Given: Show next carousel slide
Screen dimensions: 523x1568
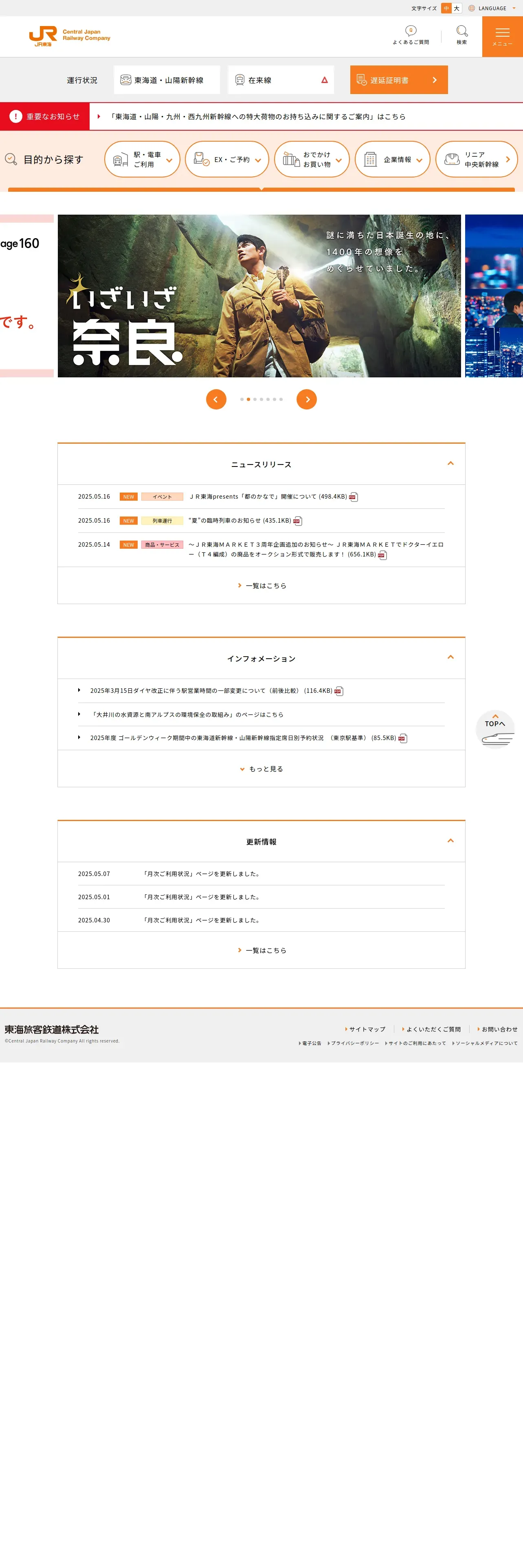Looking at the screenshot, I should coord(307,399).
